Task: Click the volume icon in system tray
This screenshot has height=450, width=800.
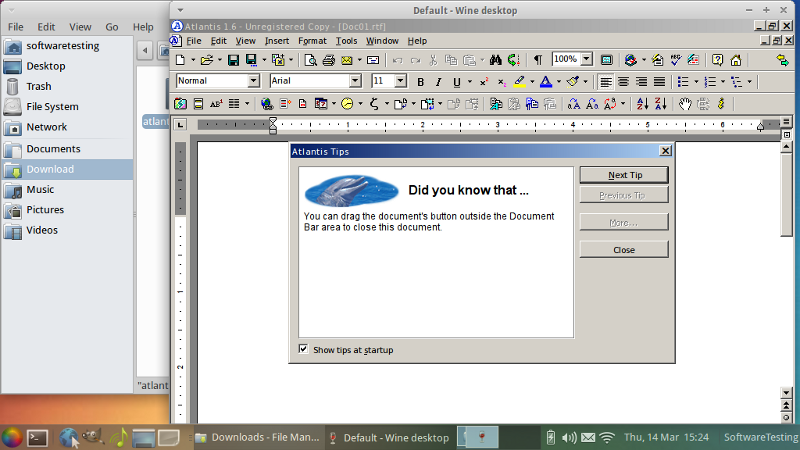Action: click(569, 437)
